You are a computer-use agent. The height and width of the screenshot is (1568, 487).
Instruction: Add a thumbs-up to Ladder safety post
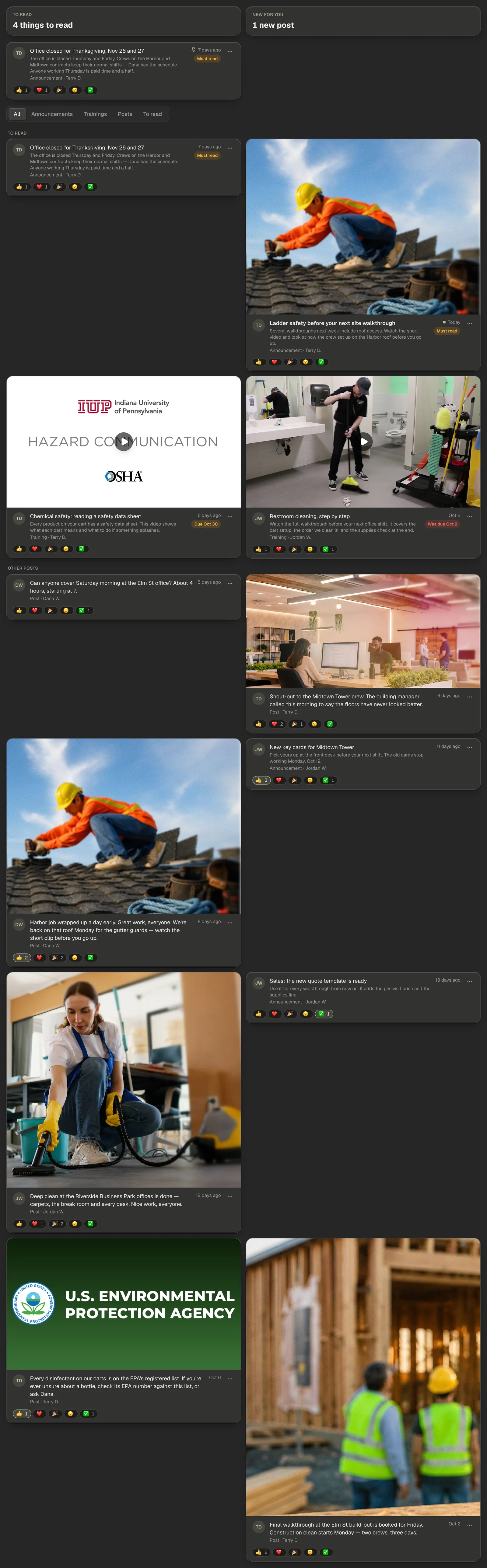point(259,362)
